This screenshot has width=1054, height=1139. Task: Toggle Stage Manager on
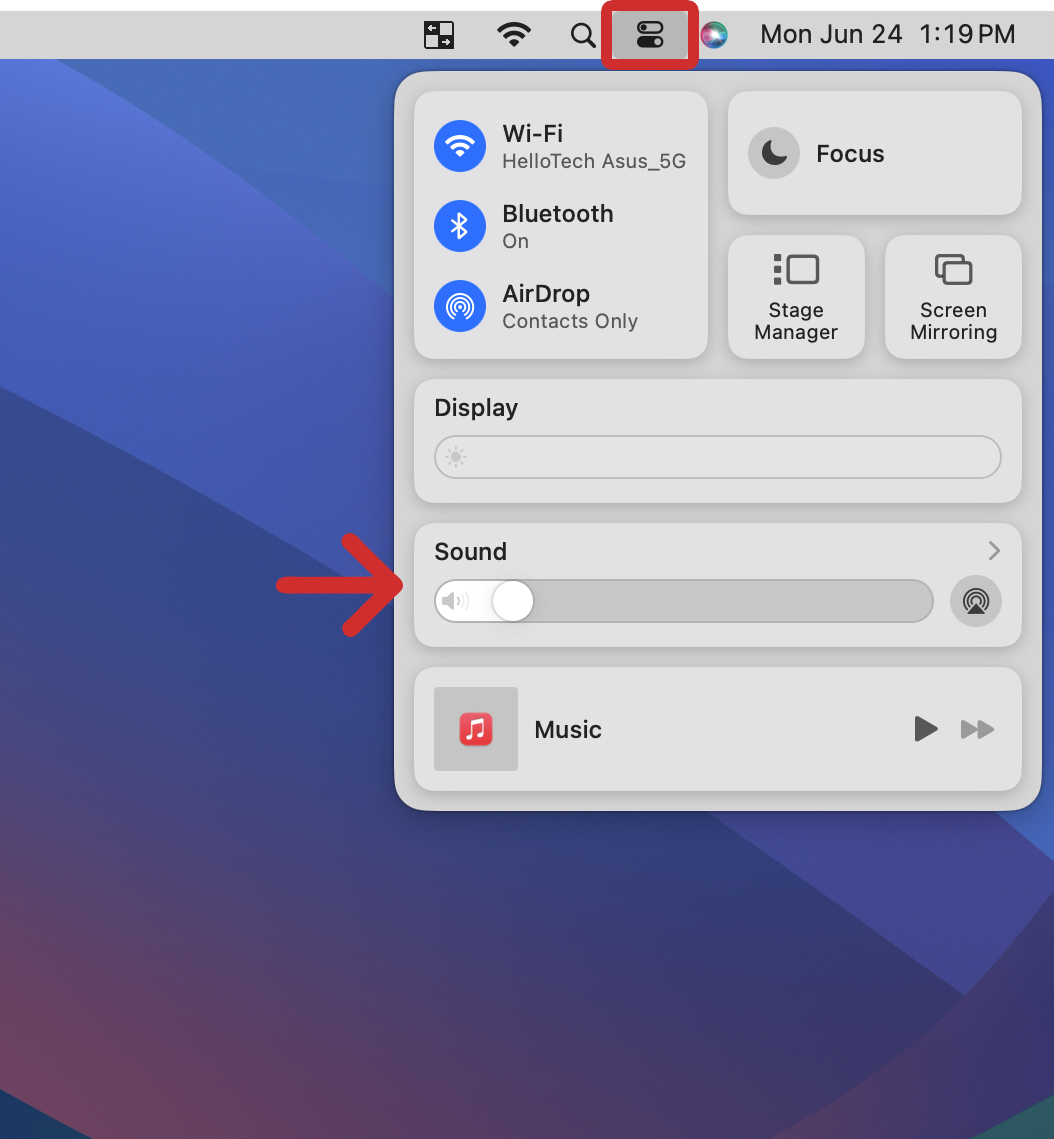click(796, 297)
